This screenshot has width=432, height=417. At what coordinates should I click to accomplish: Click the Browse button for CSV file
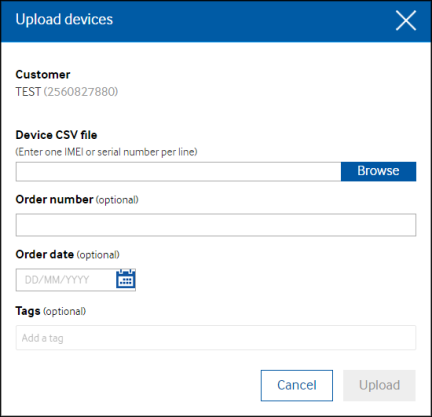point(378,171)
